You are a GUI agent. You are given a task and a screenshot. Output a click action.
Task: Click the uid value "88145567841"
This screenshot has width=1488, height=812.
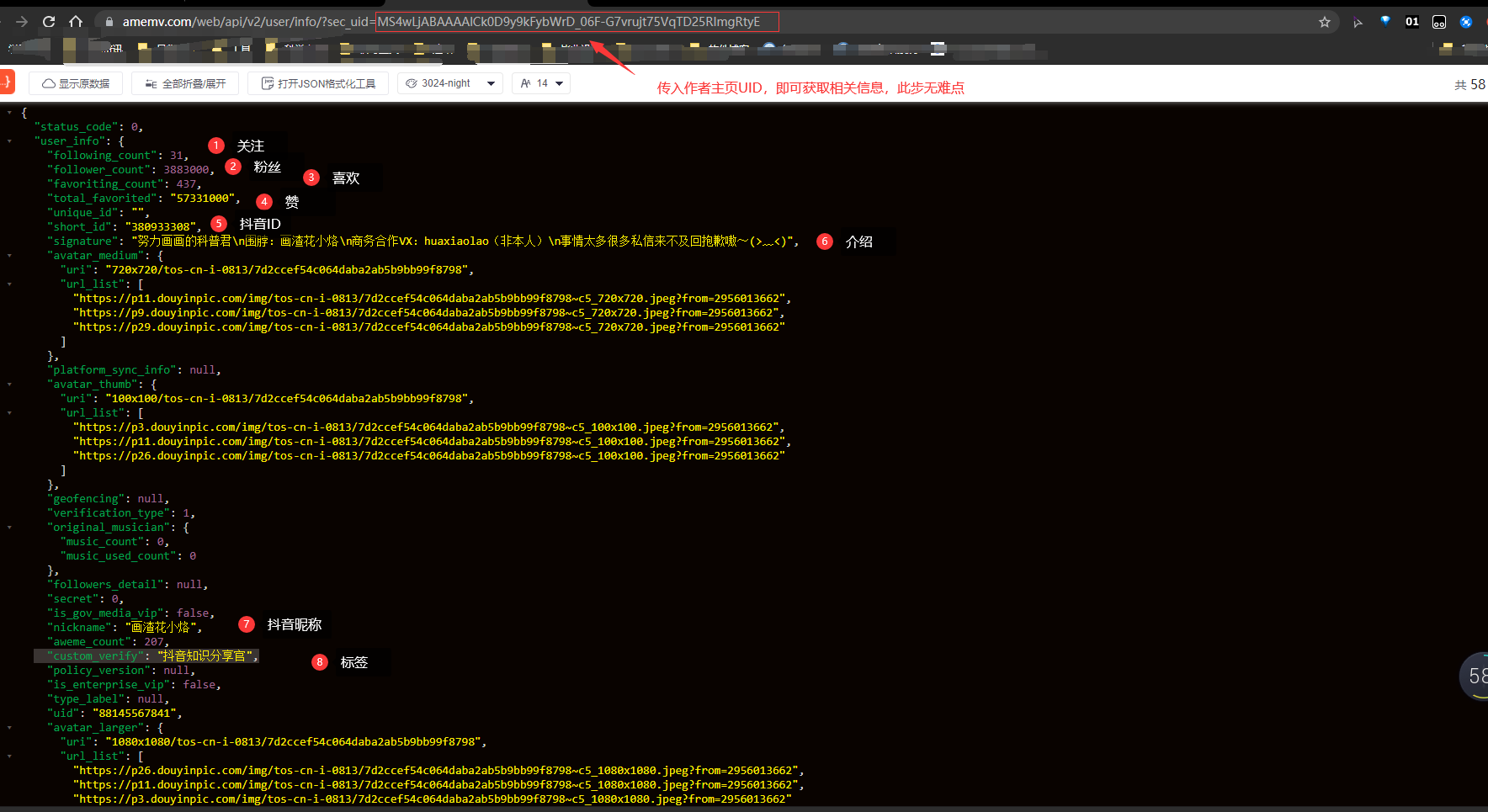pyautogui.click(x=135, y=713)
